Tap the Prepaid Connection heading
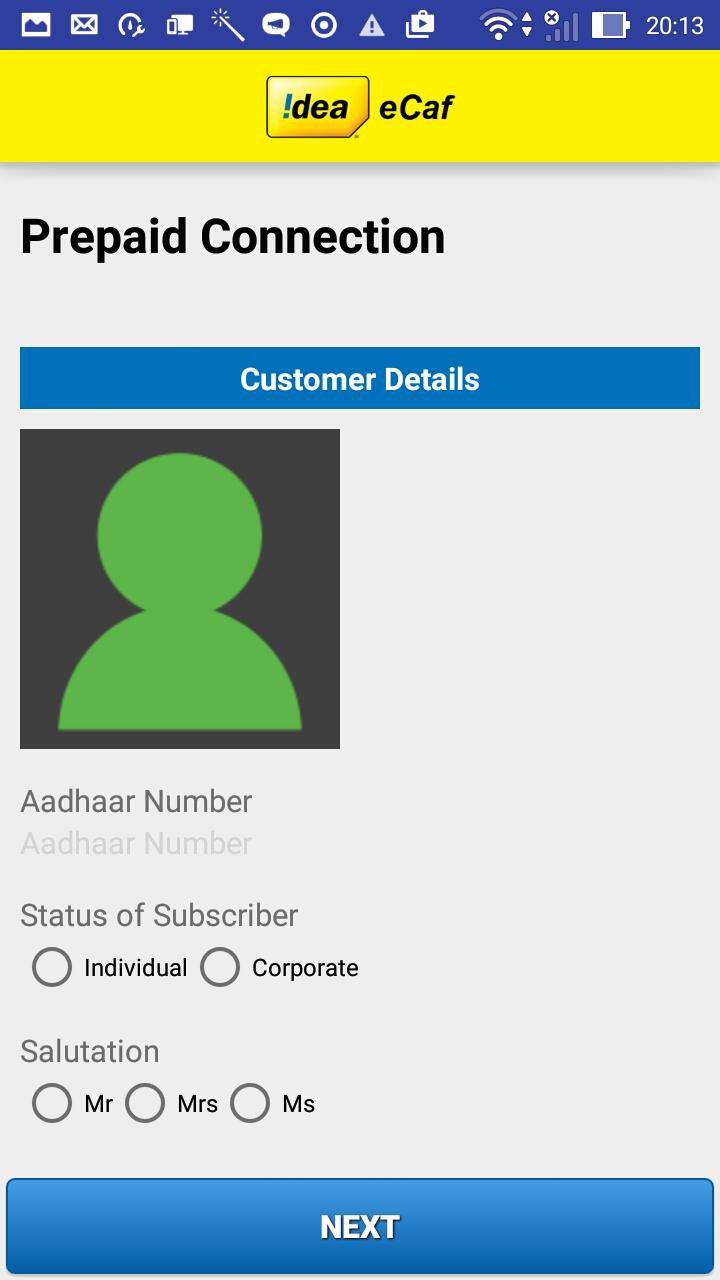Viewport: 720px width, 1280px height. [232, 237]
